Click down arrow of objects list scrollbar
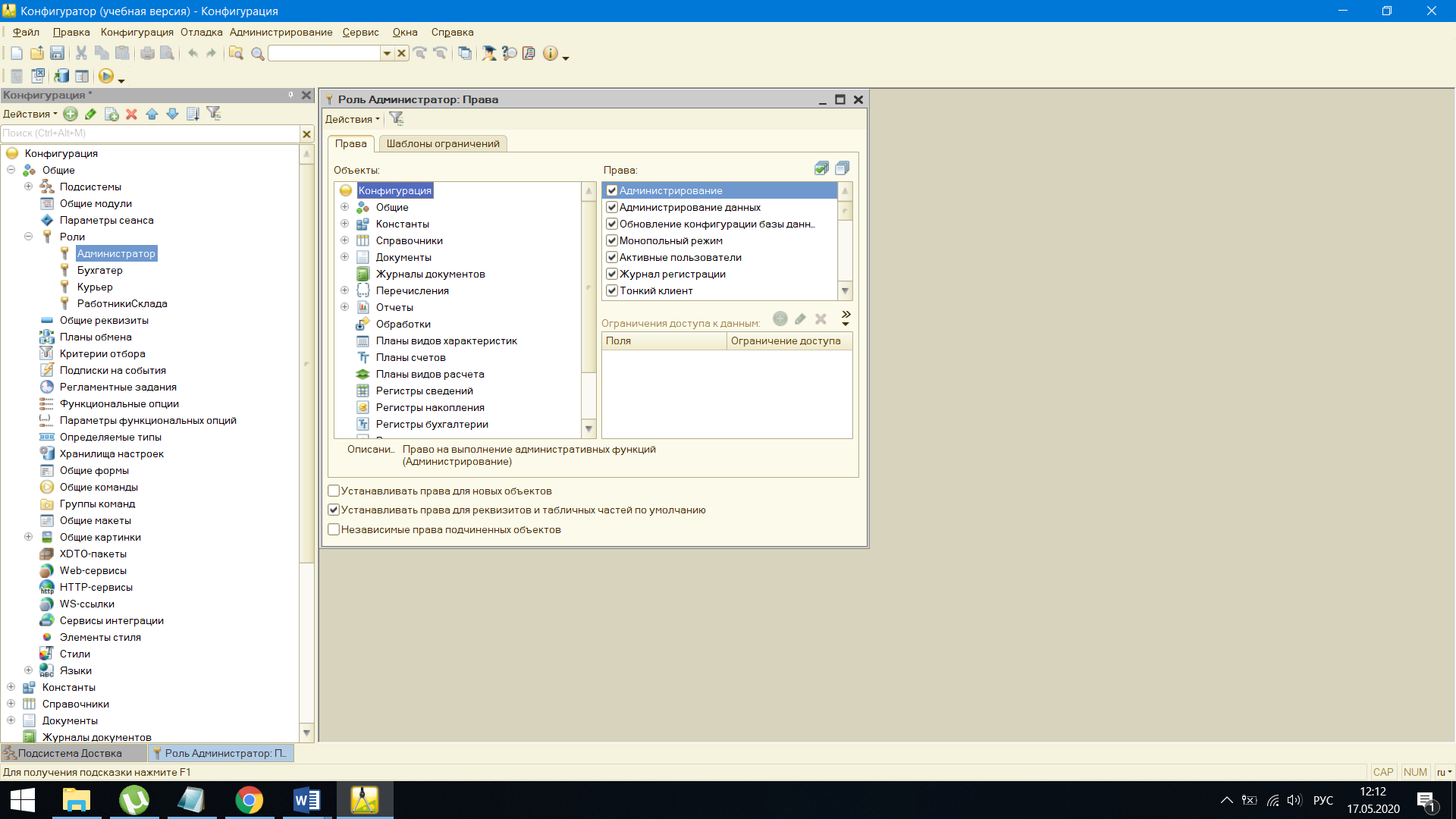Viewport: 1456px width, 819px height. [x=588, y=429]
